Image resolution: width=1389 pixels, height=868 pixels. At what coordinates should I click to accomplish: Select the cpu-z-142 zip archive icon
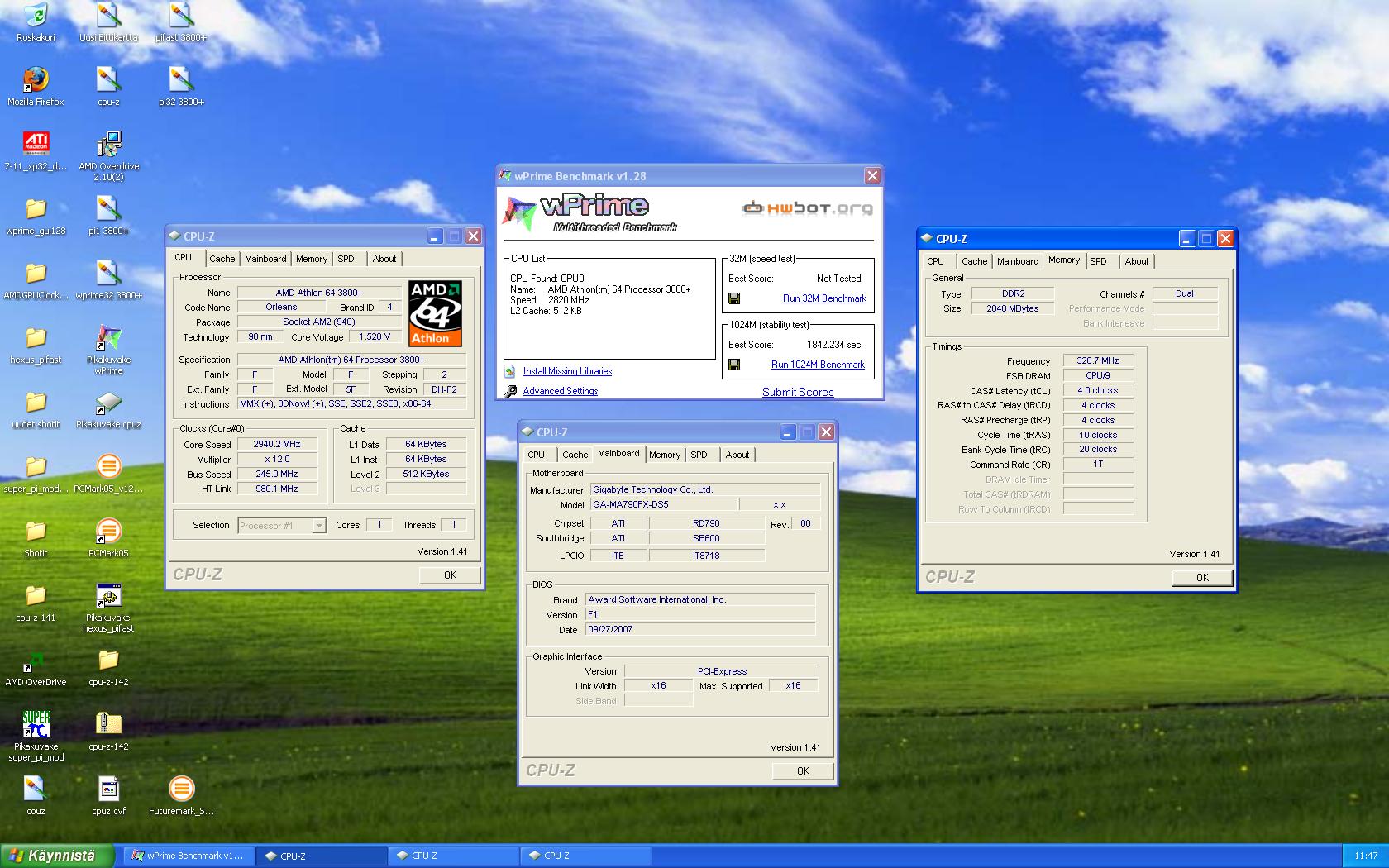[108, 724]
